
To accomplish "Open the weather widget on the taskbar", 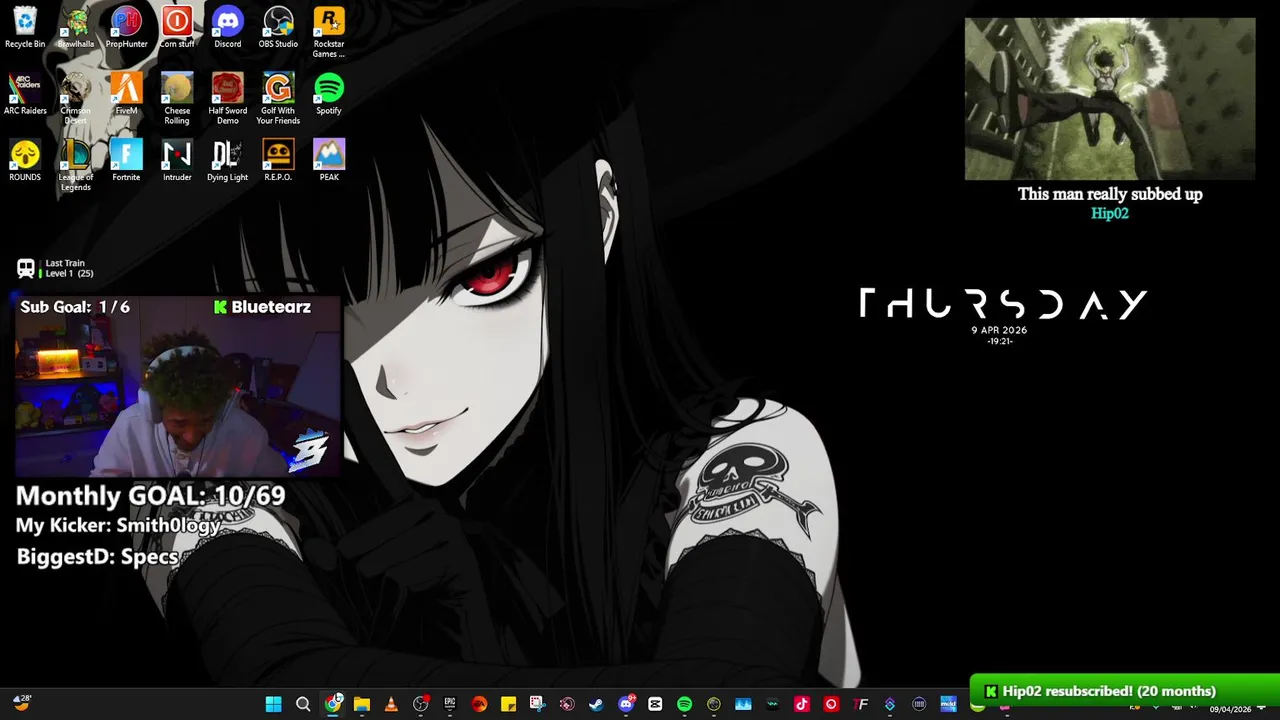I will pyautogui.click(x=21, y=703).
